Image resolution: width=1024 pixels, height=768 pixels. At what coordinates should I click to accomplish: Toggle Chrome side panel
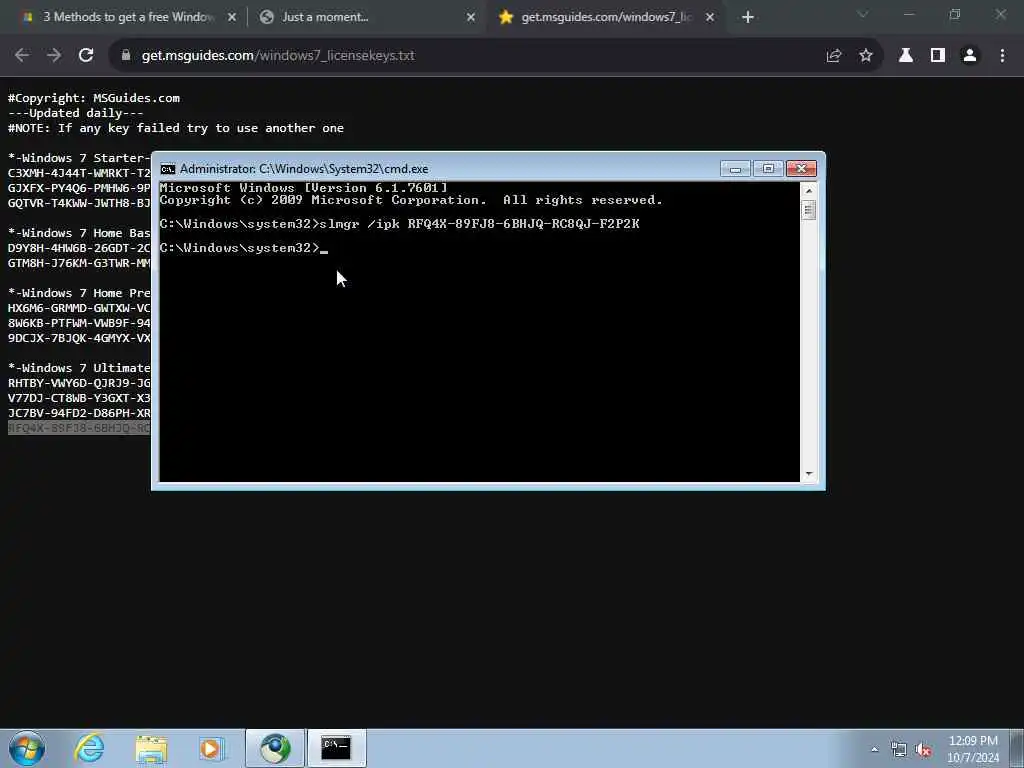938,56
